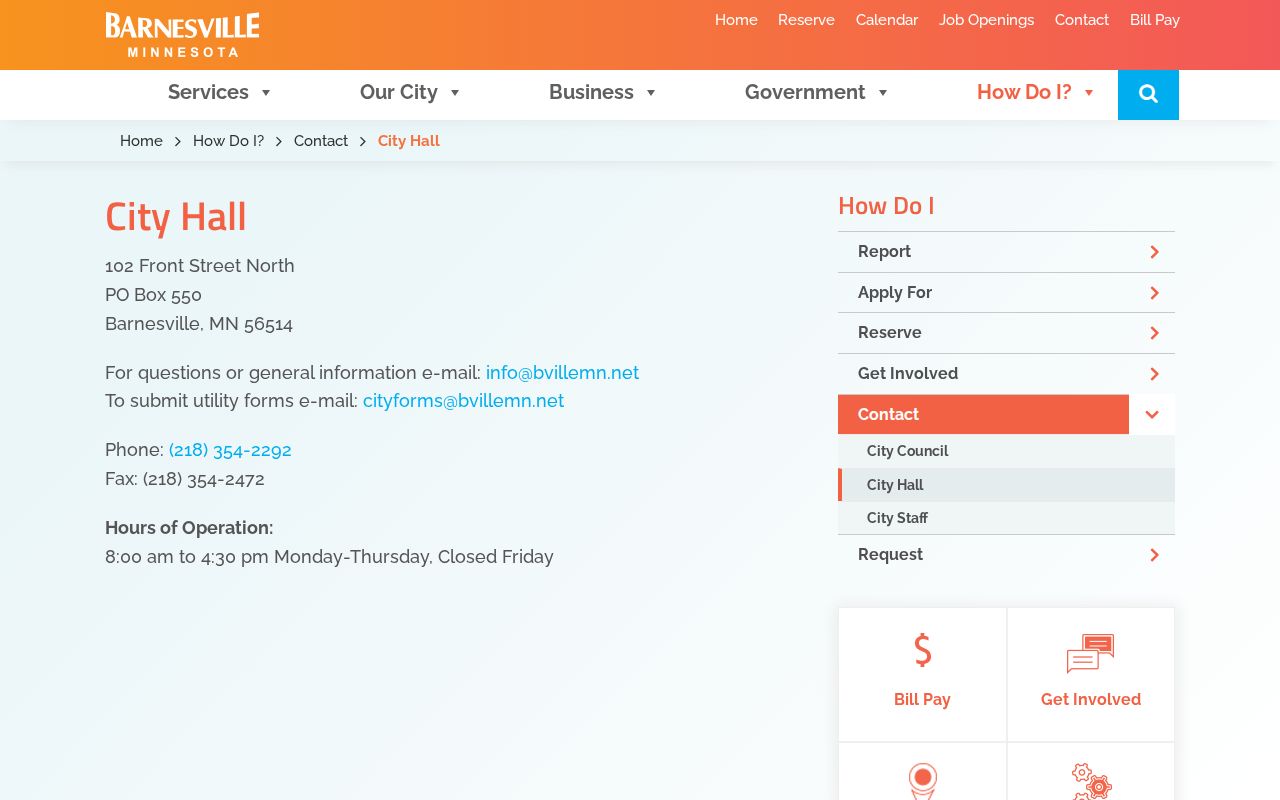The width and height of the screenshot is (1280, 800).
Task: Expand the Report sidebar chevron
Action: (1154, 252)
